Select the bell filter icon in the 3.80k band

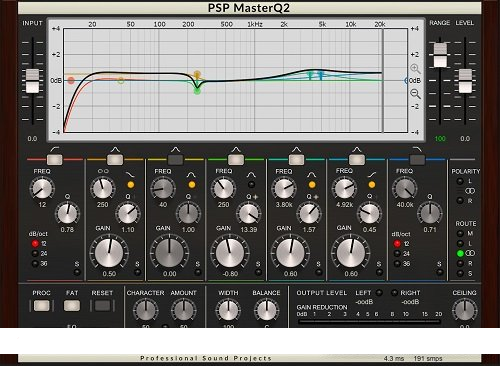[x=312, y=175]
